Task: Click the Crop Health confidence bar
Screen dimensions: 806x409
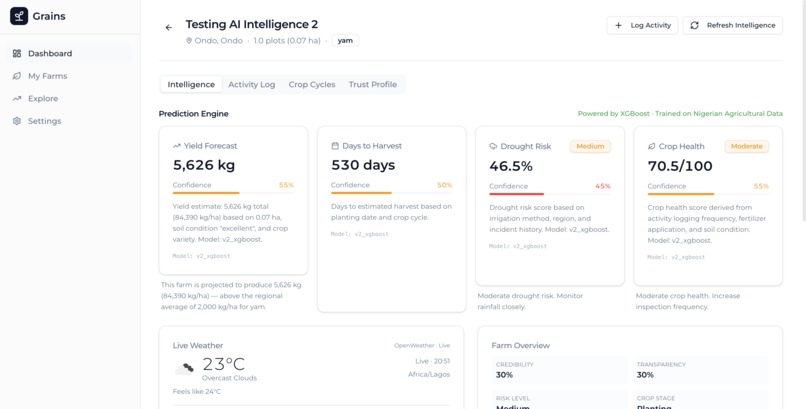Action: (x=708, y=194)
